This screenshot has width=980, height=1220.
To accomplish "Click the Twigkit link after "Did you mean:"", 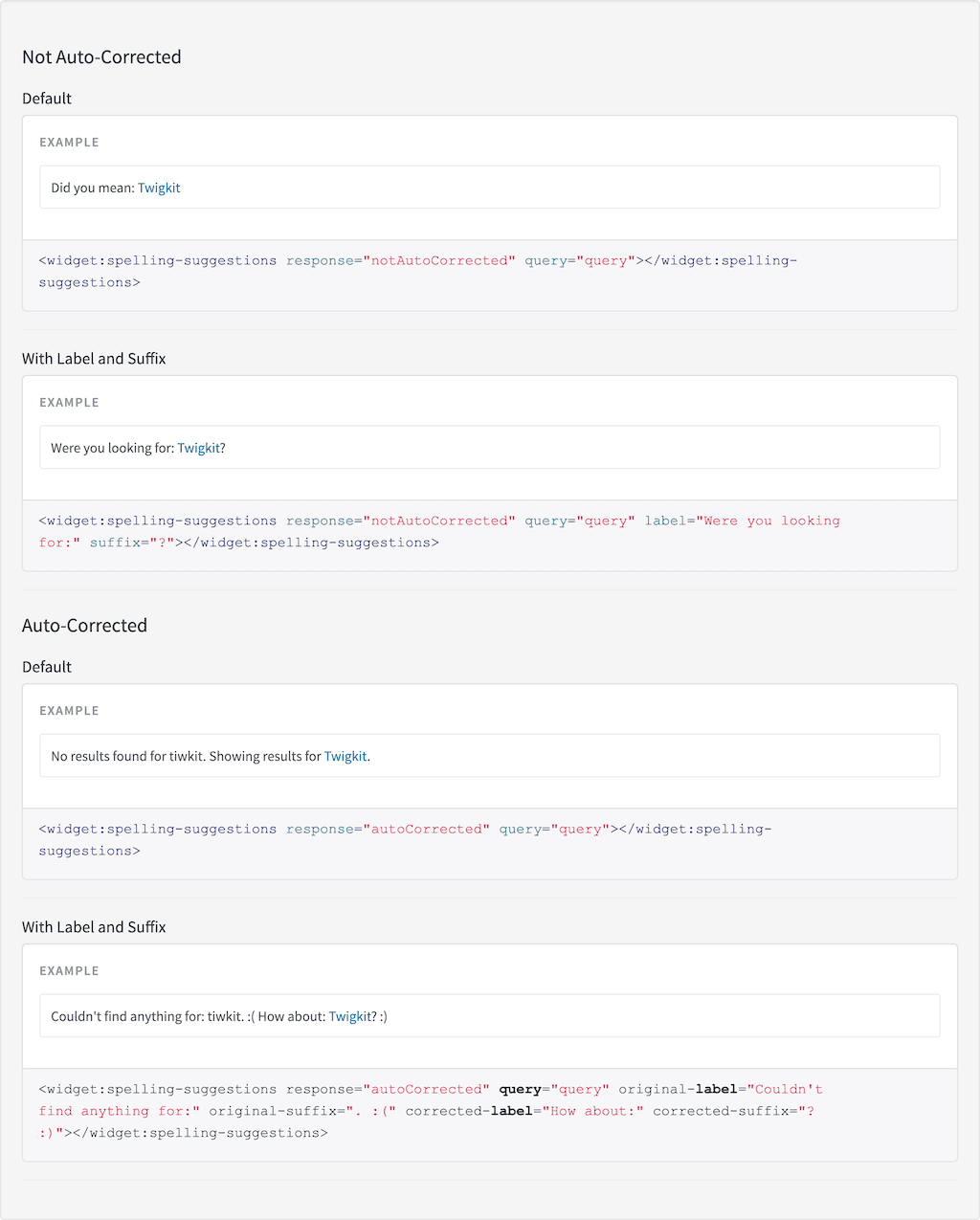I will coord(159,188).
